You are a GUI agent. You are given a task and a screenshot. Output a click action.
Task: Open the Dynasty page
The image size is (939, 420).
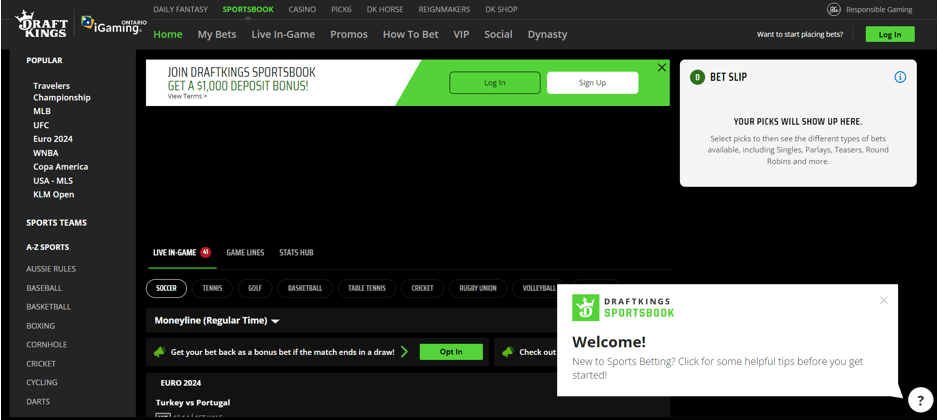(x=547, y=34)
